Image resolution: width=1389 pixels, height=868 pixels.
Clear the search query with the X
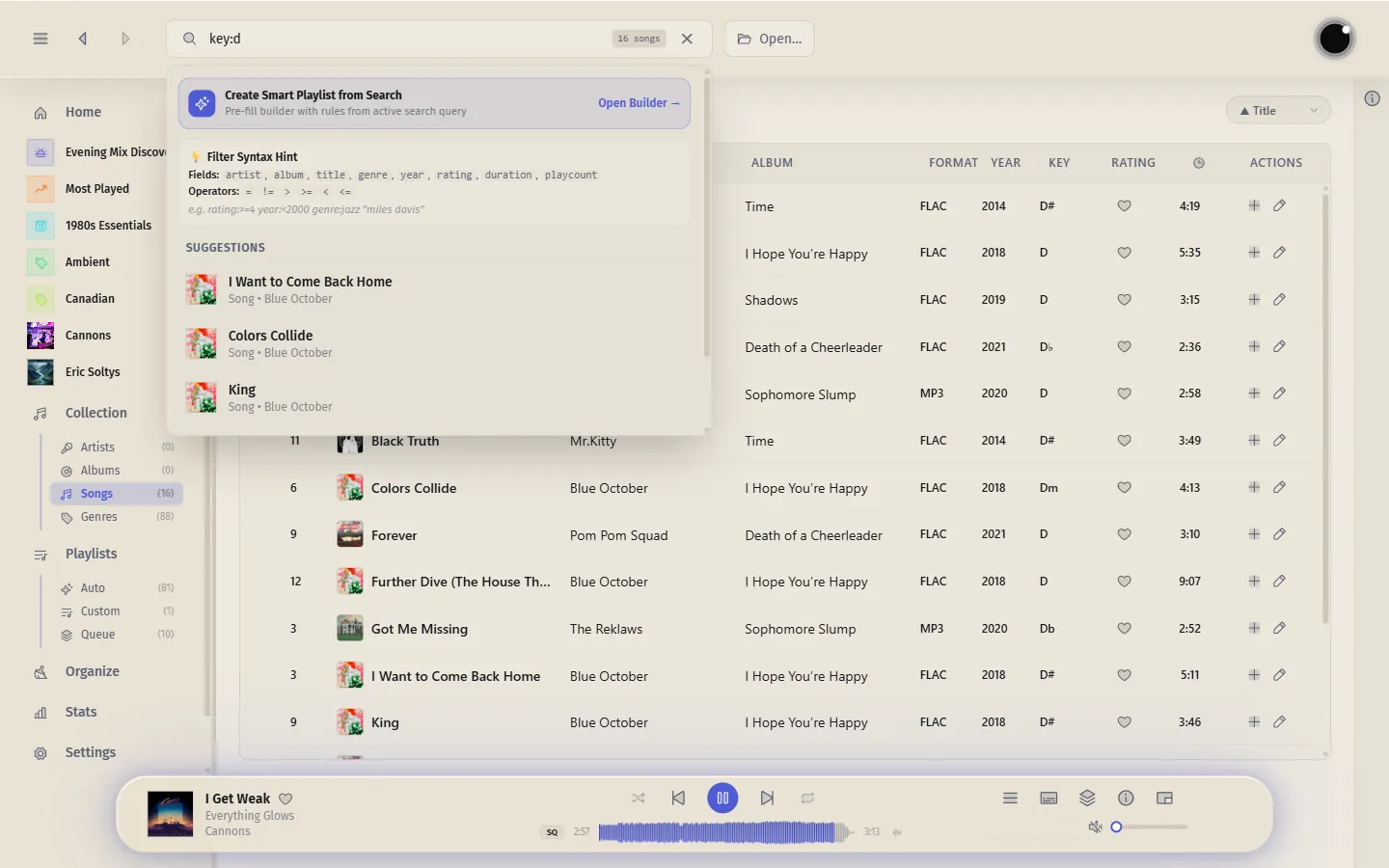point(687,39)
